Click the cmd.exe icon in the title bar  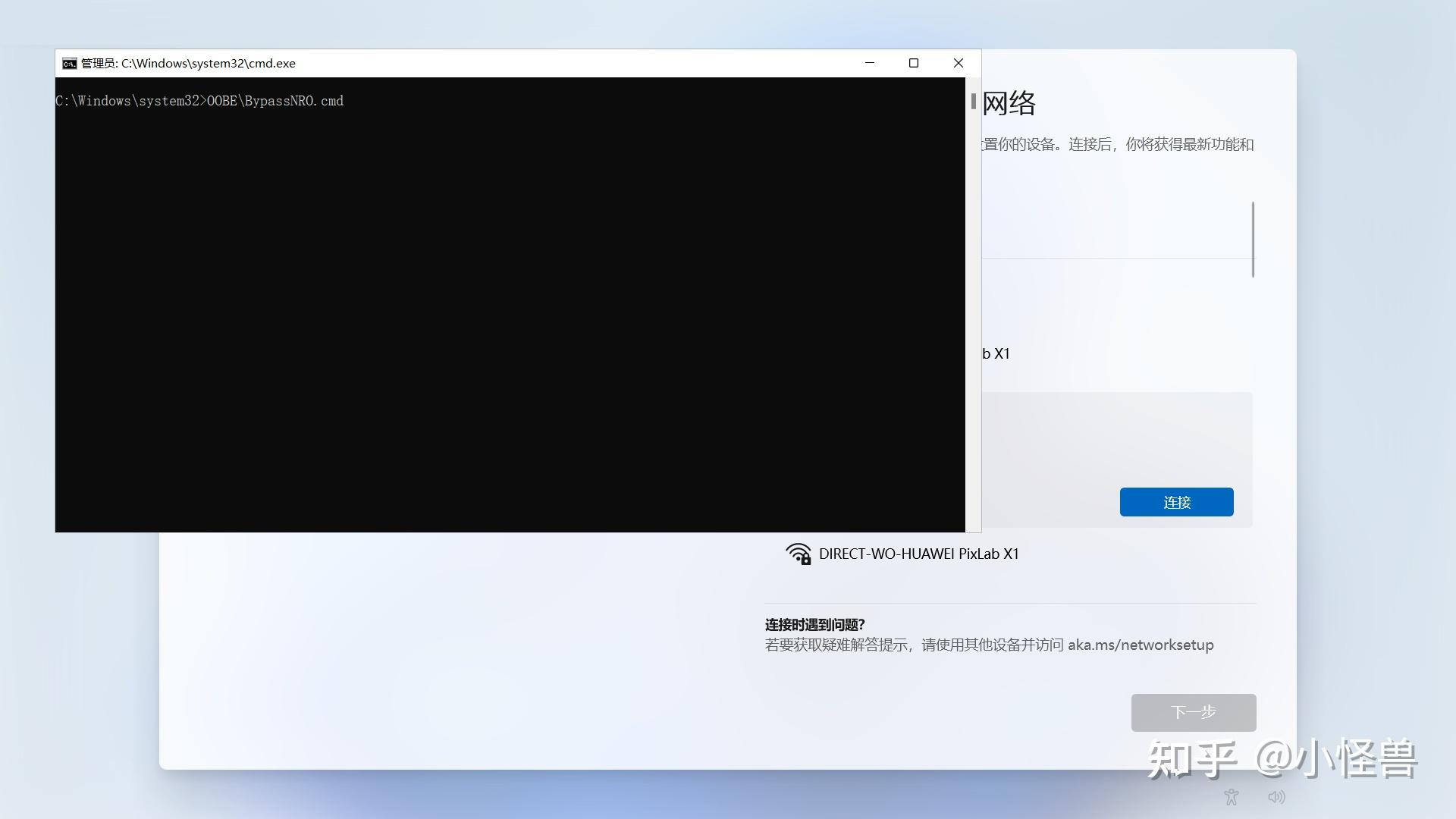[x=69, y=63]
